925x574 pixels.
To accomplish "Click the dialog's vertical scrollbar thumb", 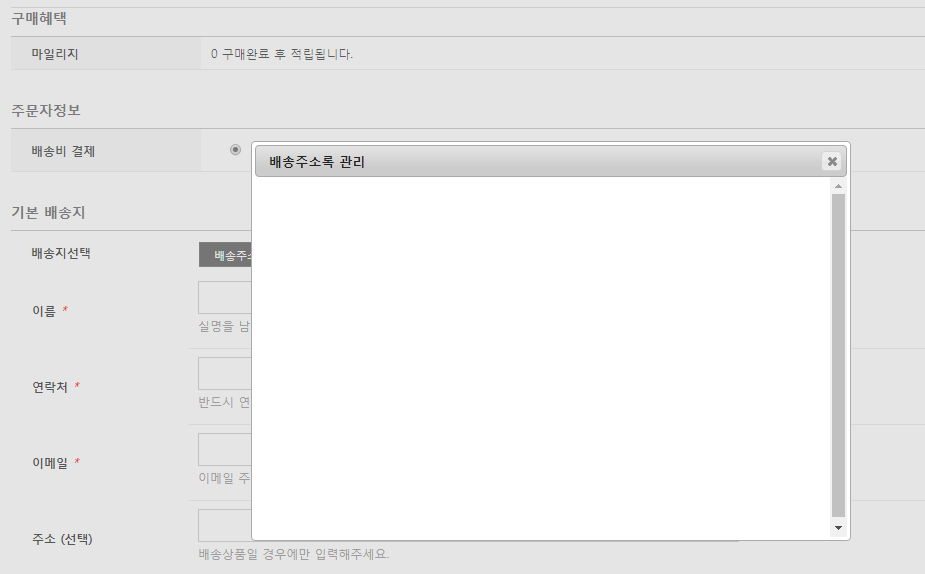I will (838, 355).
